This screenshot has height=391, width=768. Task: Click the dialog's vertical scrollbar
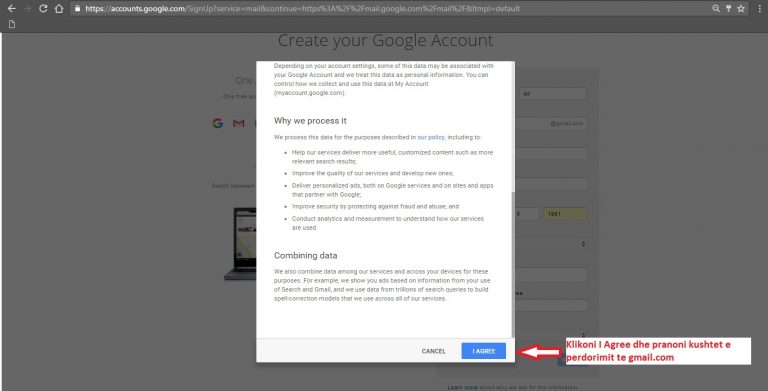pyautogui.click(x=513, y=265)
